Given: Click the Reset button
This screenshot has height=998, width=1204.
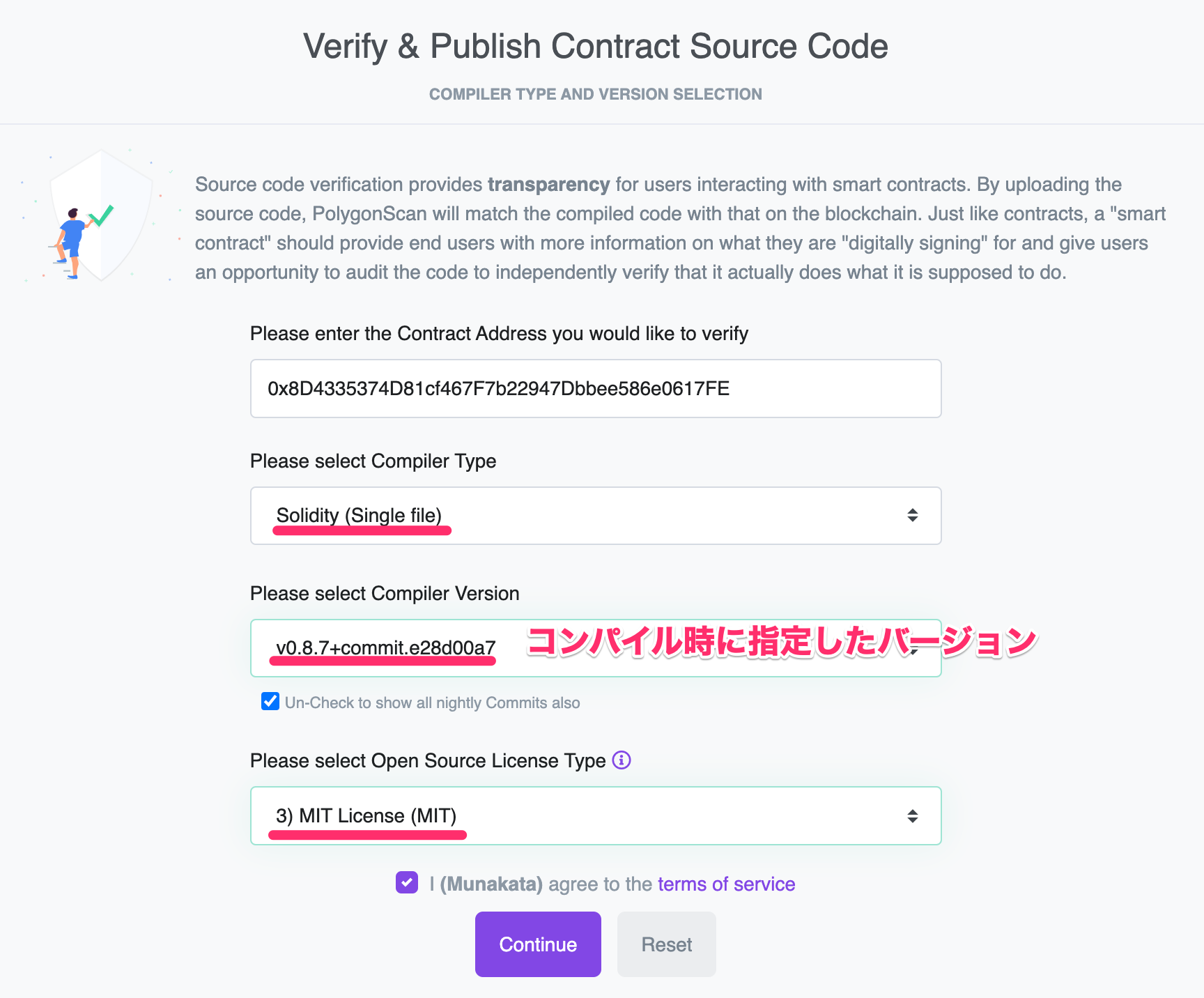Looking at the screenshot, I should 667,944.
